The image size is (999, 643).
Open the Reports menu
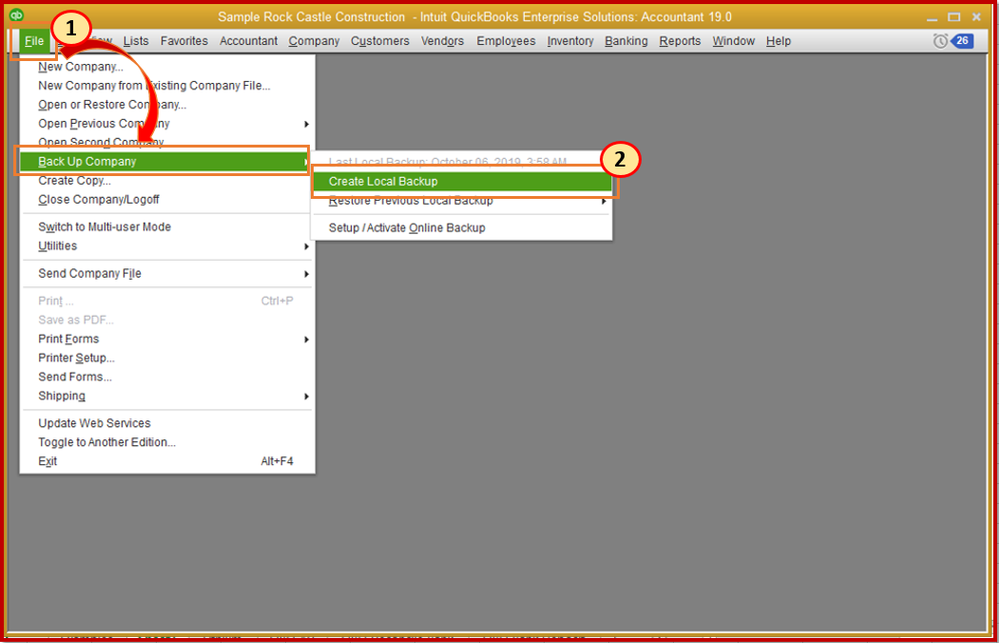[680, 41]
